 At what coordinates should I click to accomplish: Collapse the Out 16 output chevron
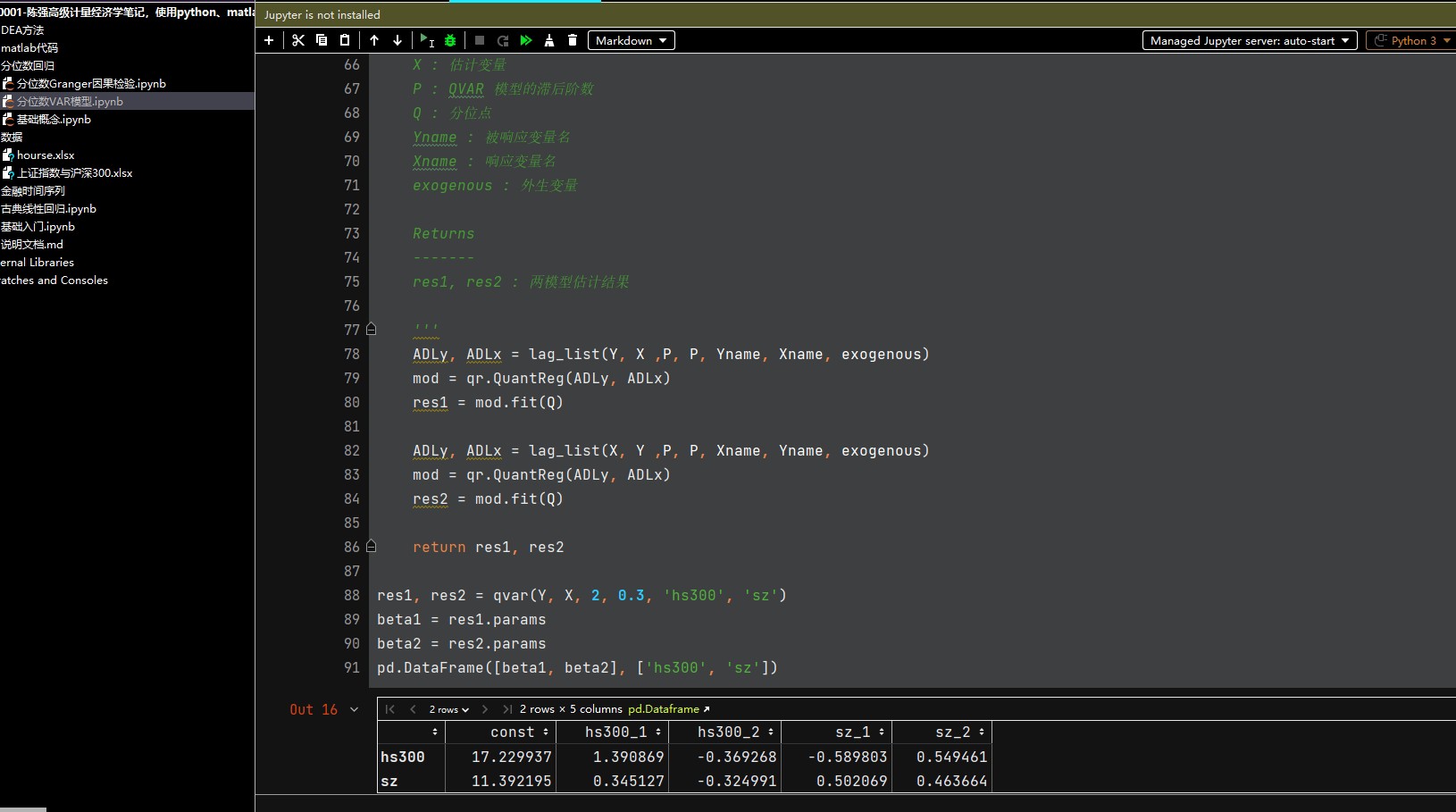tap(355, 709)
